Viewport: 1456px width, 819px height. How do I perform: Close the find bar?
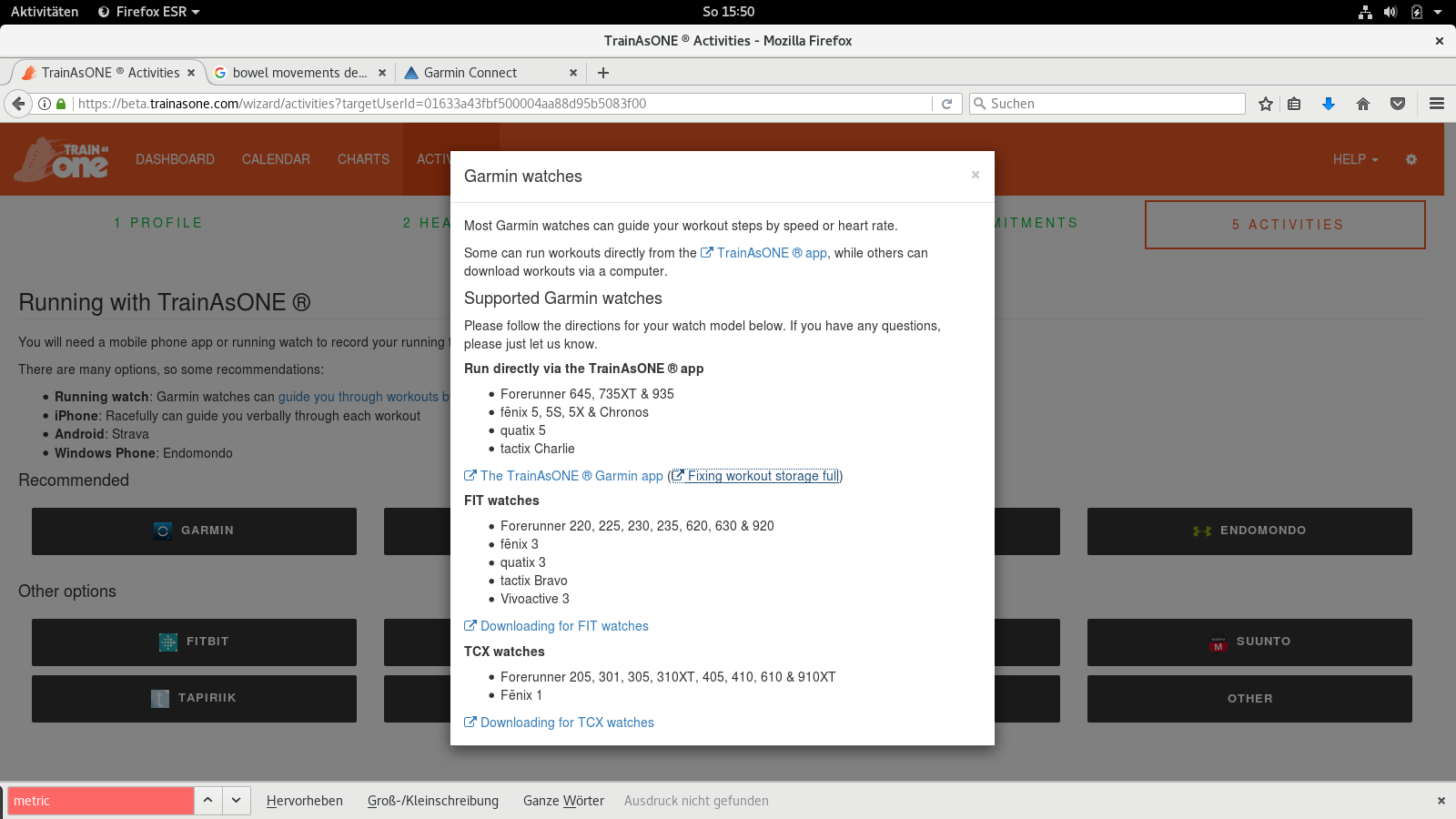[x=1441, y=801]
